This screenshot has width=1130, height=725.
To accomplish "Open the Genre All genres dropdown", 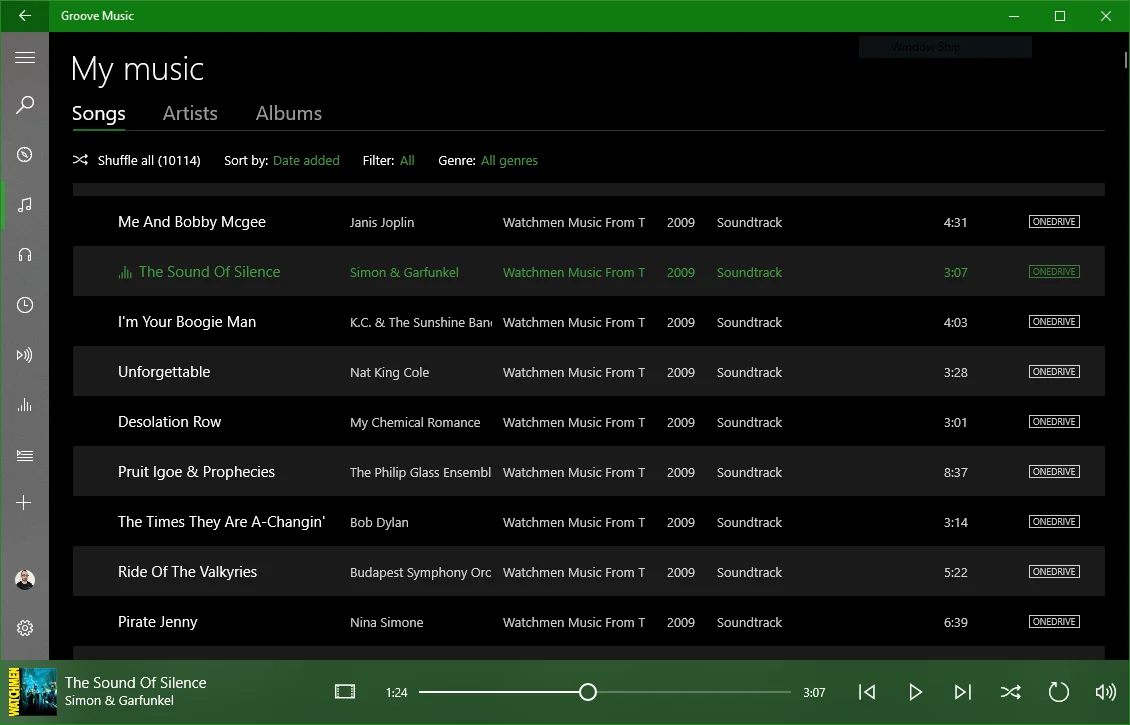I will 510,161.
